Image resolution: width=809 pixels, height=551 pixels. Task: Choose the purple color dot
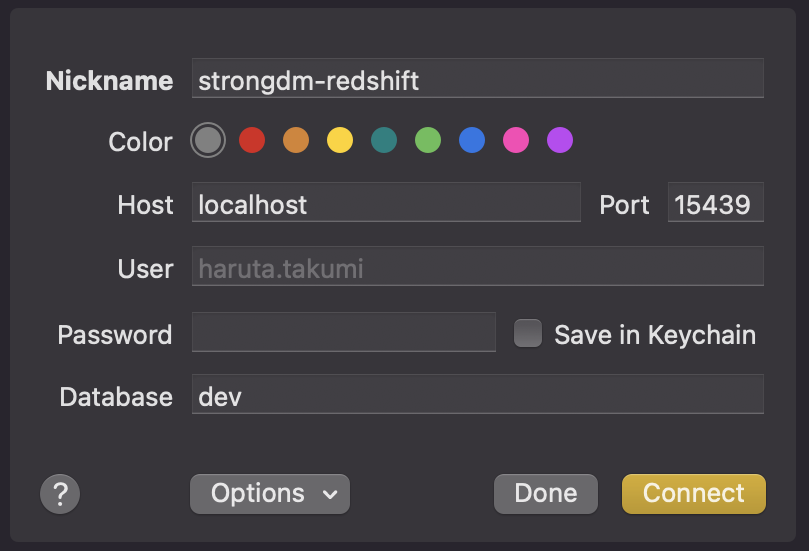(x=560, y=140)
